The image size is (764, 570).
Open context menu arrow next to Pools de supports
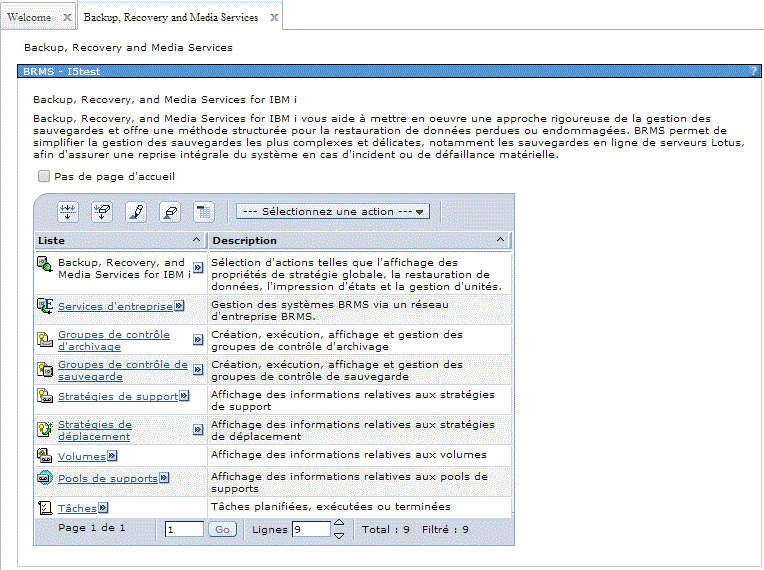(164, 478)
